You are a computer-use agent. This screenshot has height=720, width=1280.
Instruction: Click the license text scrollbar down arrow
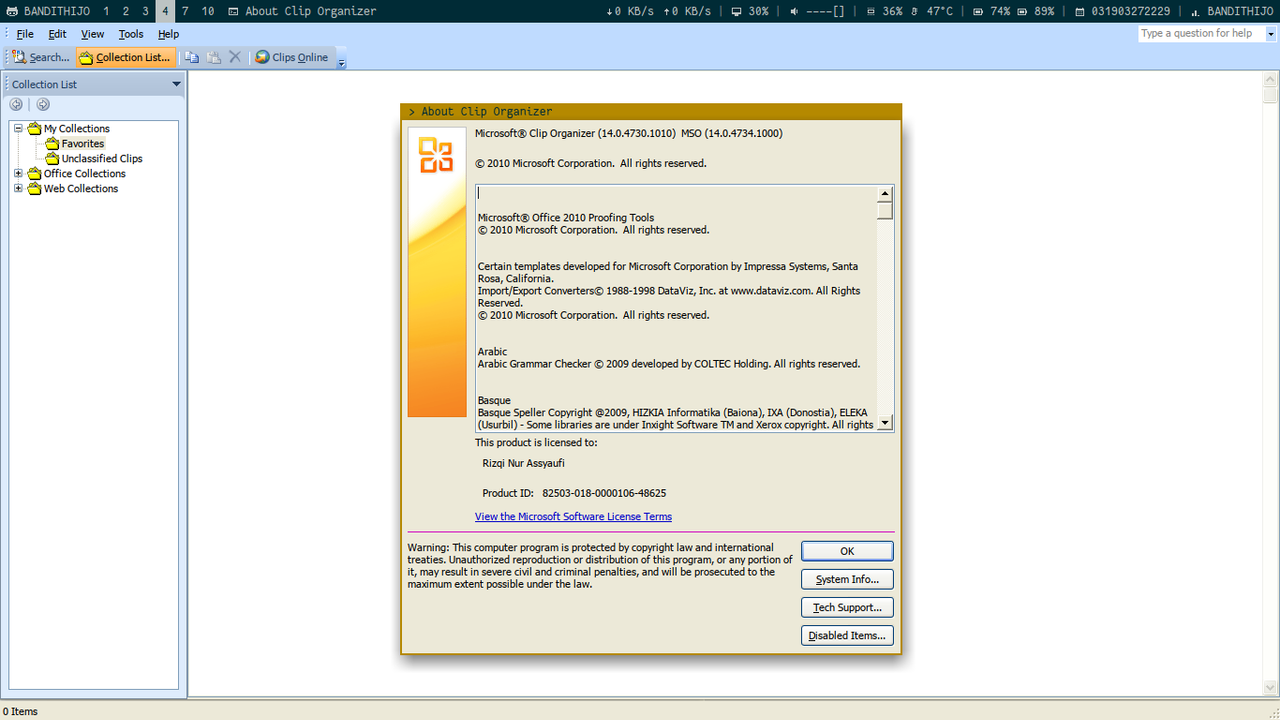[x=884, y=423]
